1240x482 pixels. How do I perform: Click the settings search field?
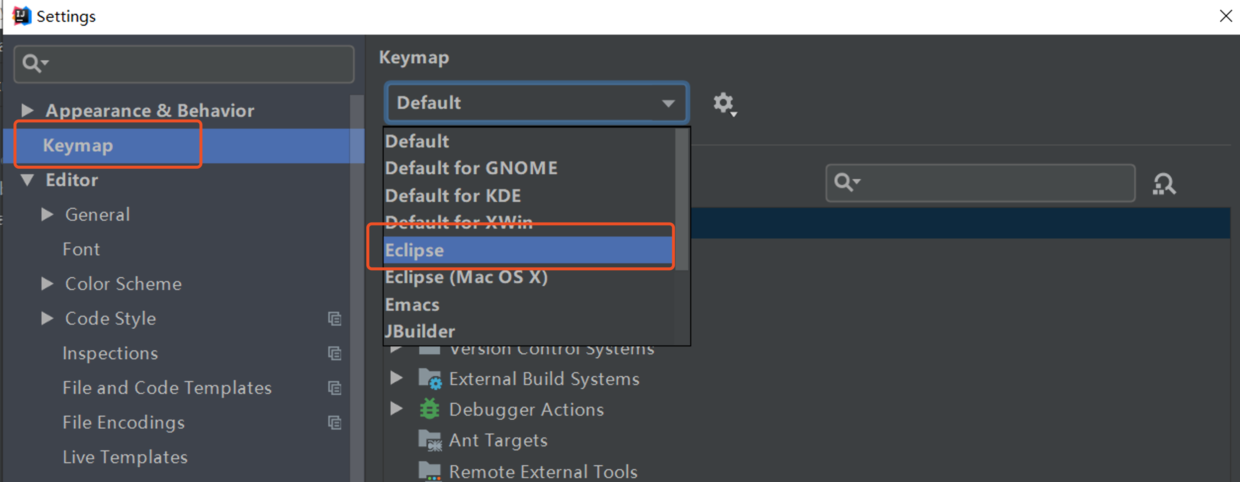pos(184,64)
